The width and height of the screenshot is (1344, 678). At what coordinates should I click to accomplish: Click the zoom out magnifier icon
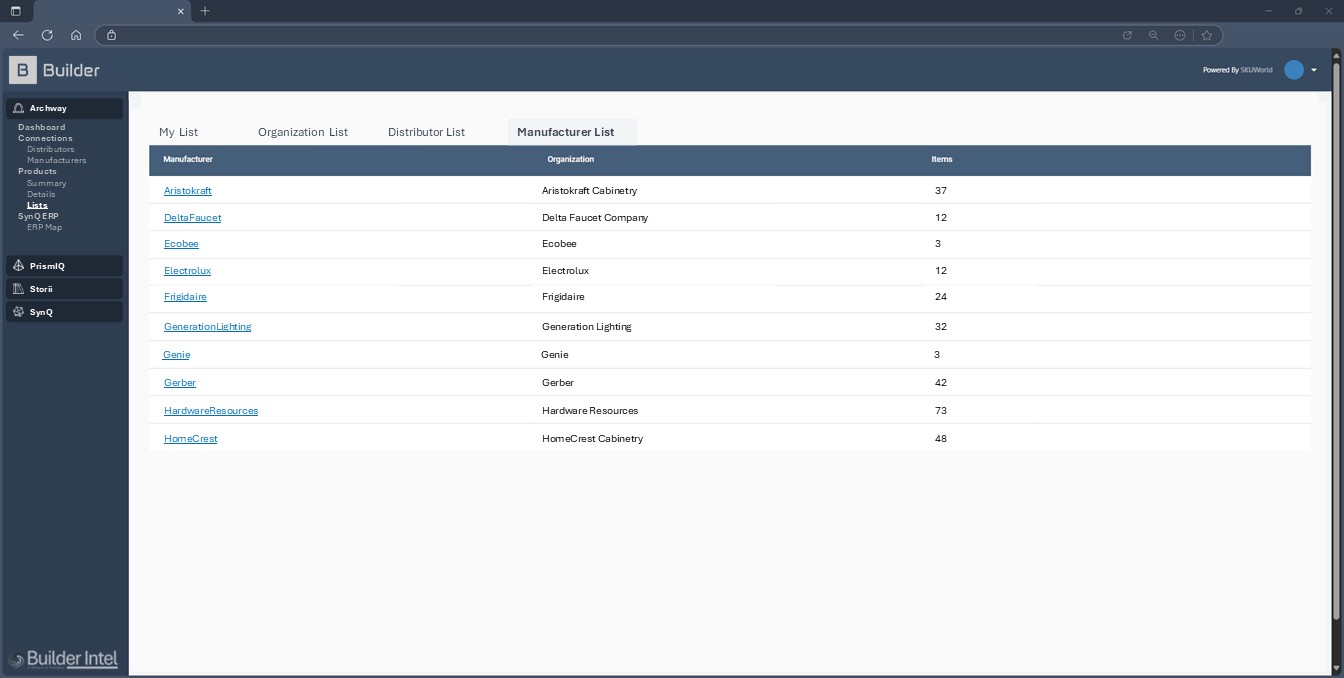point(1153,35)
